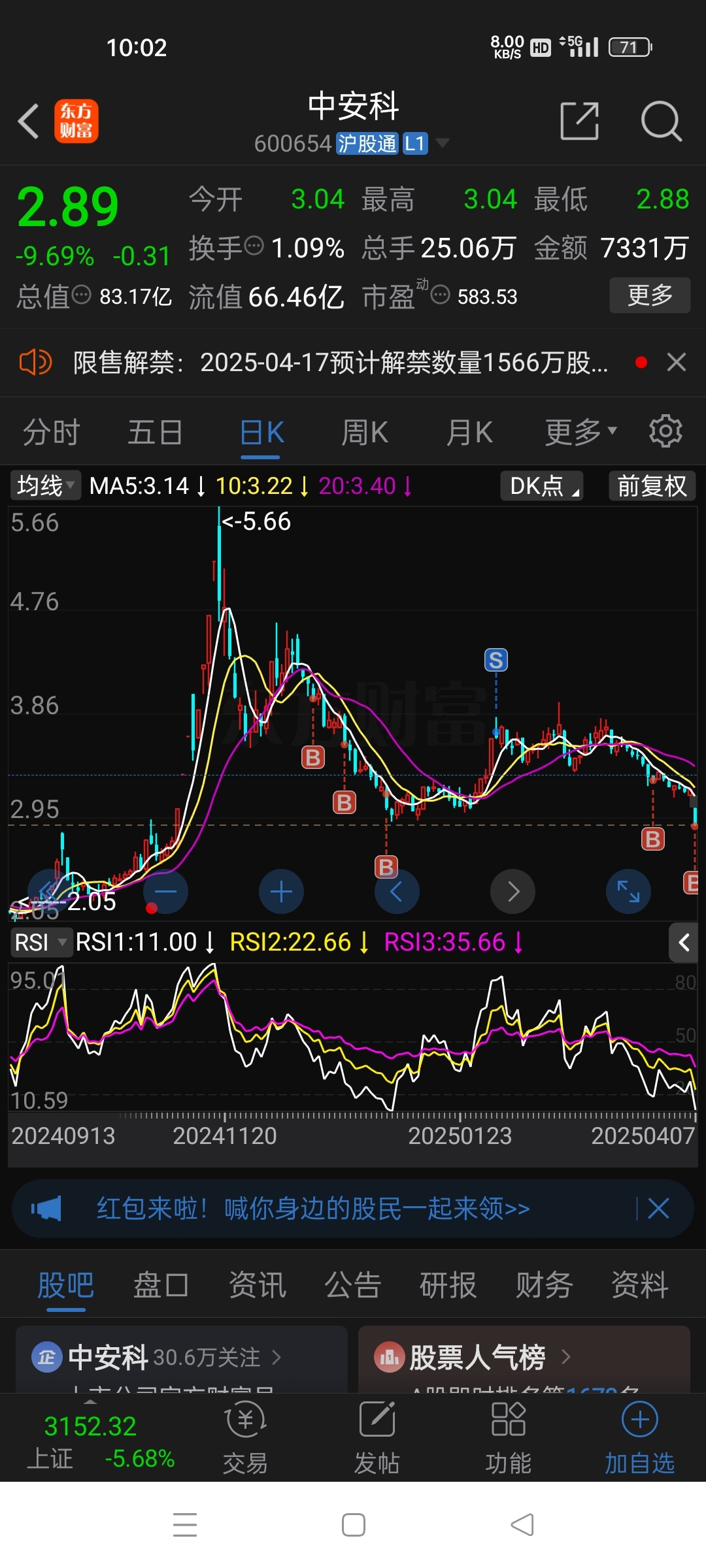This screenshot has width=706, height=1568.
Task: Open 限售解禁 notice text
Action: click(x=341, y=362)
